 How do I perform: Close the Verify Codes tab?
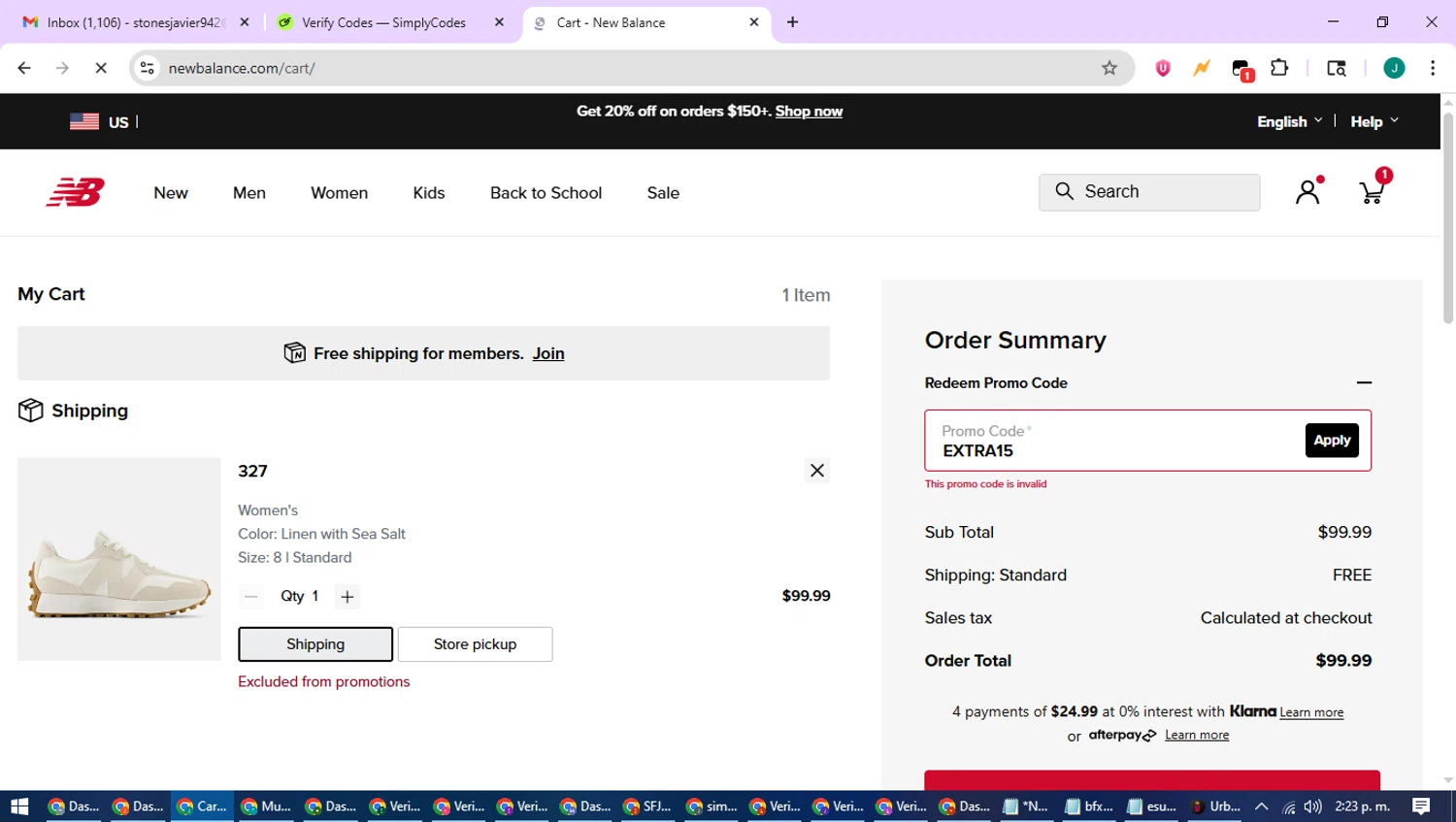(x=499, y=22)
